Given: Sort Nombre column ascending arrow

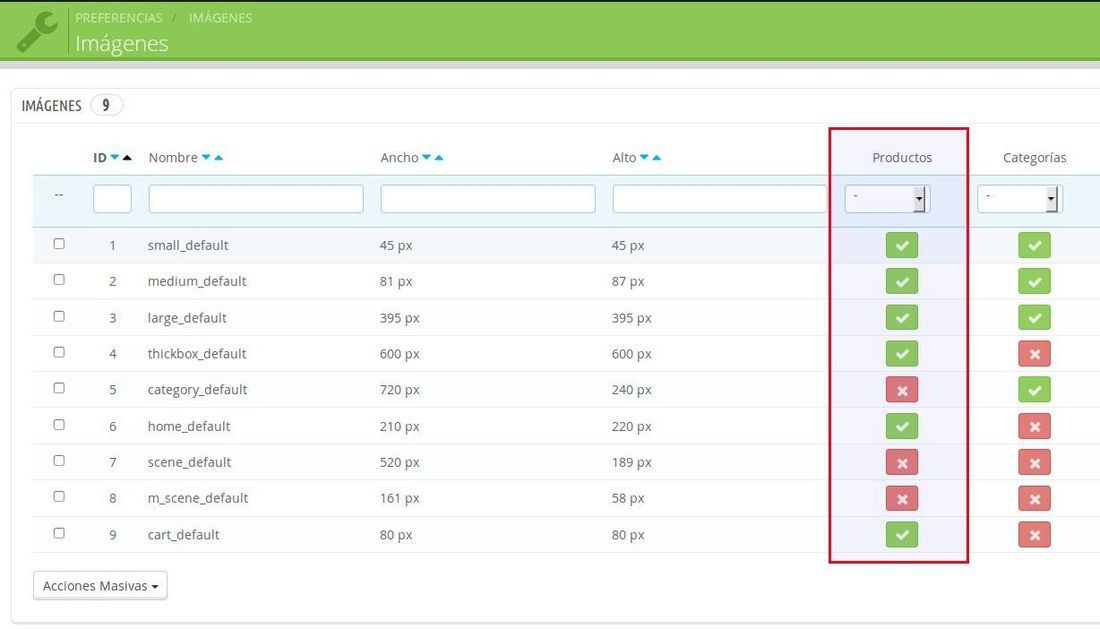Looking at the screenshot, I should coord(219,158).
